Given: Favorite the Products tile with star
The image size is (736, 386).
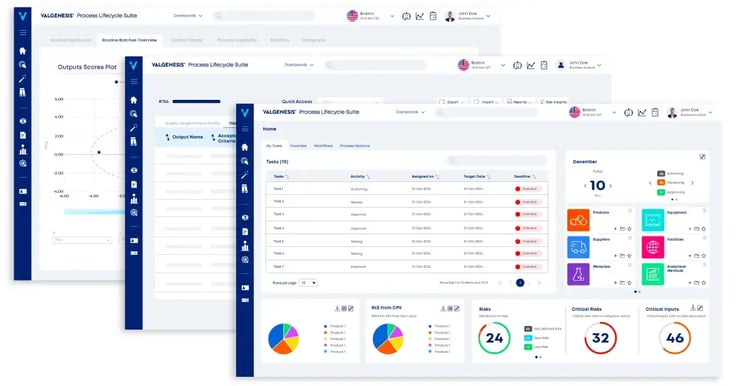Looking at the screenshot, I should tap(629, 229).
